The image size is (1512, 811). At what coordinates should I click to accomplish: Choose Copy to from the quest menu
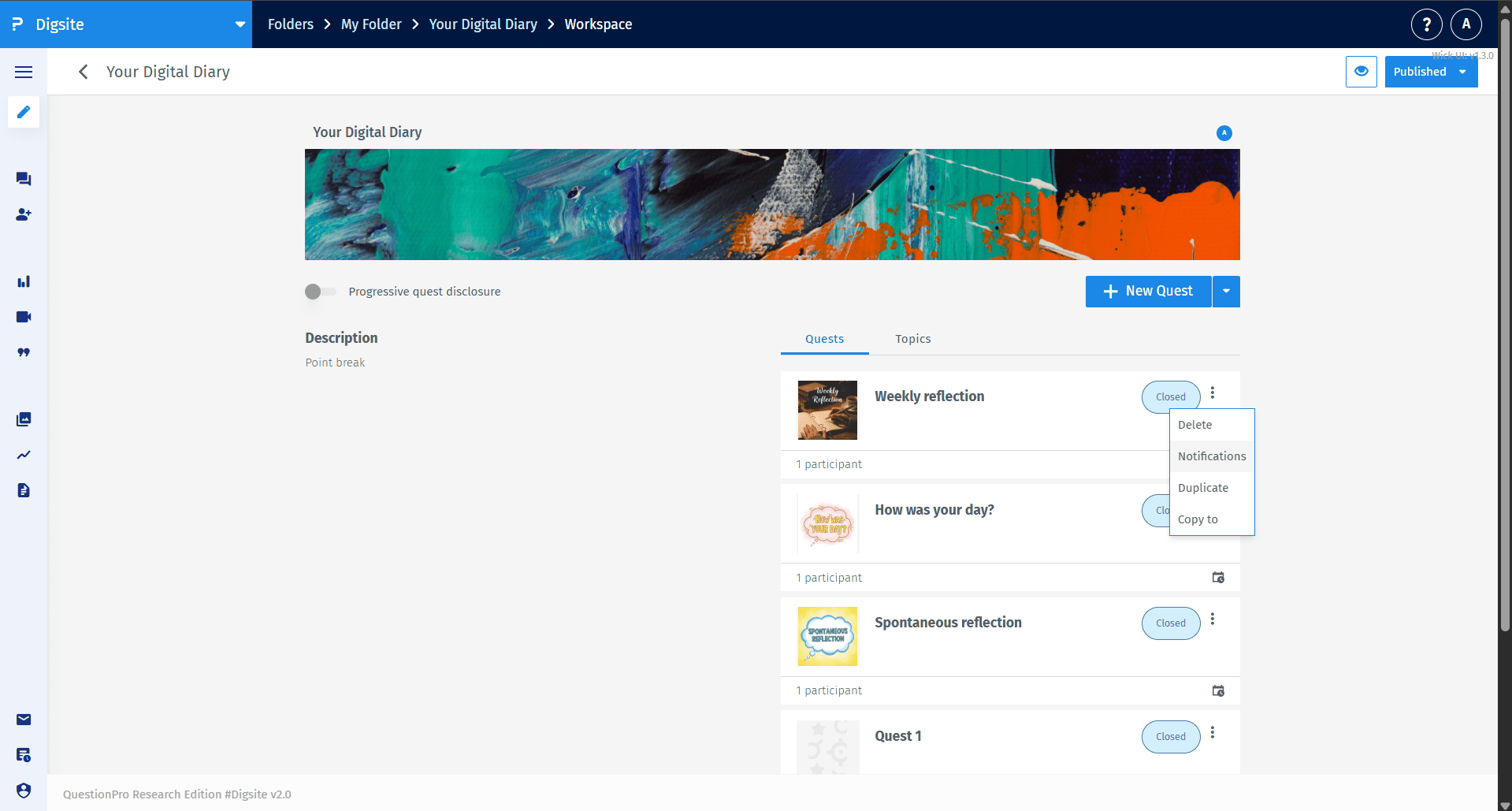[1212, 519]
